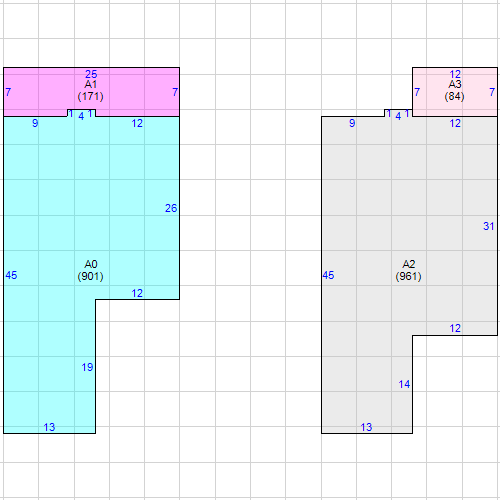
Task: Select the 7 dimension on A1's left edge
Action: click(x=8, y=92)
